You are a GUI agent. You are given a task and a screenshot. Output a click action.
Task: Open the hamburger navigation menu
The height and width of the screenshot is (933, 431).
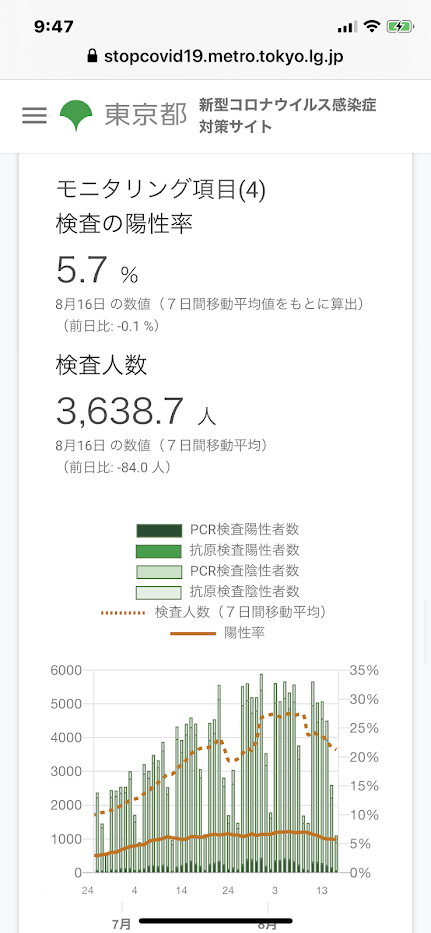(34, 115)
